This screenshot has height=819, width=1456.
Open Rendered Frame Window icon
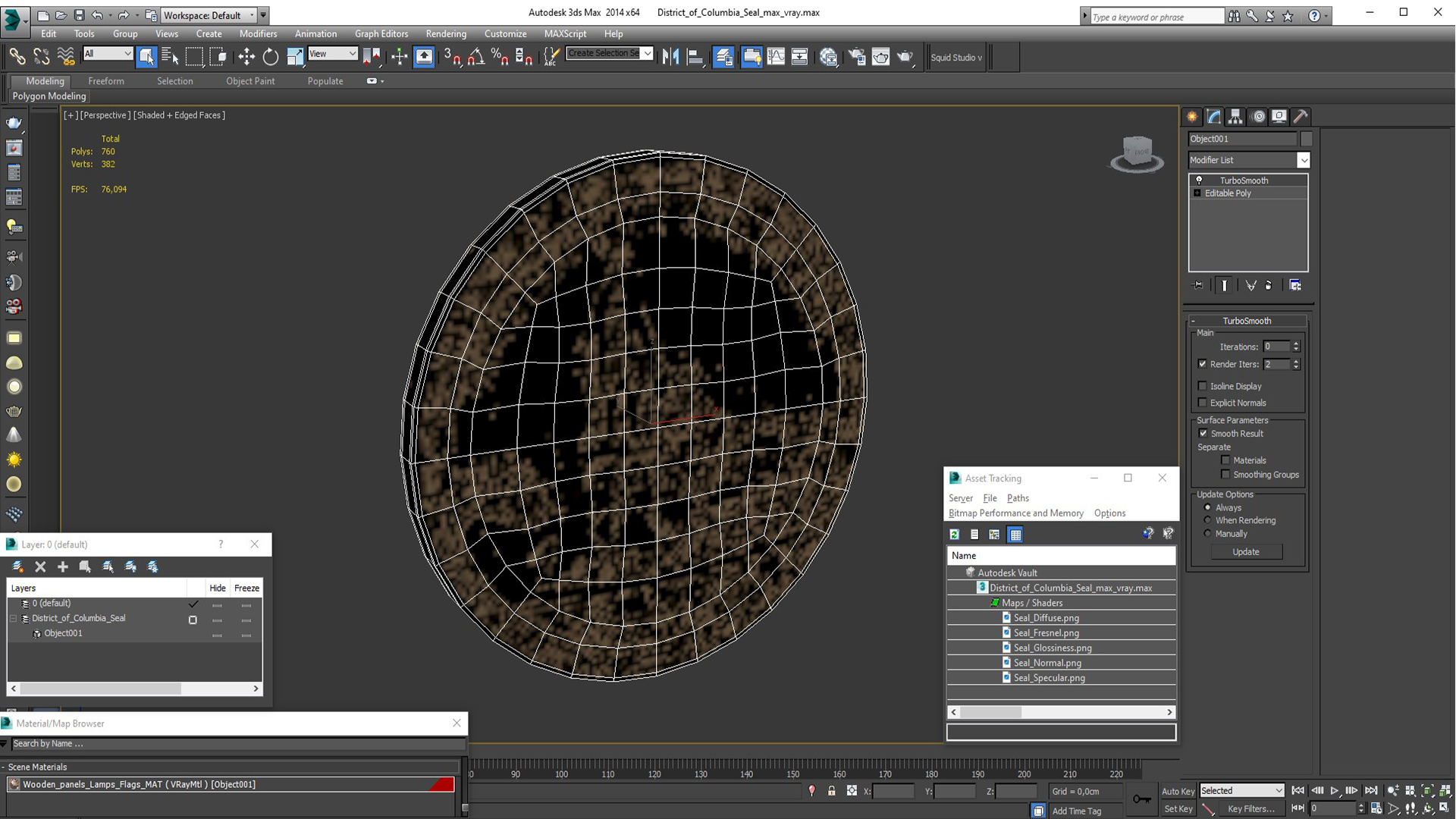880,56
